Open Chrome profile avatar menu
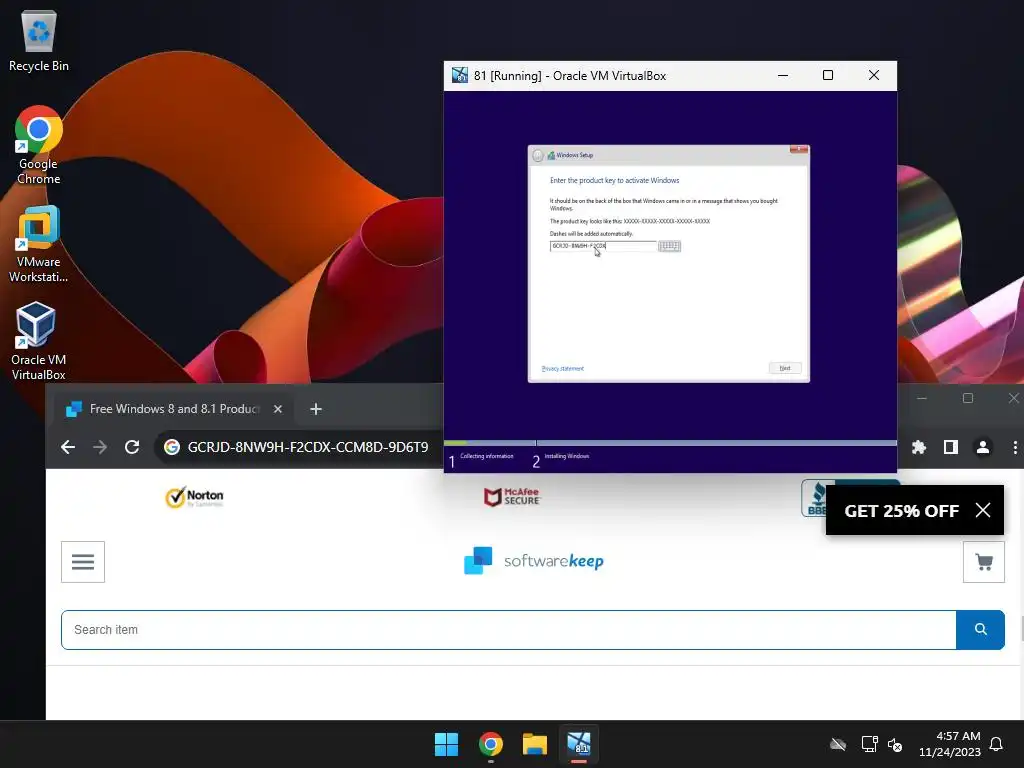This screenshot has height=768, width=1024. tap(983, 447)
